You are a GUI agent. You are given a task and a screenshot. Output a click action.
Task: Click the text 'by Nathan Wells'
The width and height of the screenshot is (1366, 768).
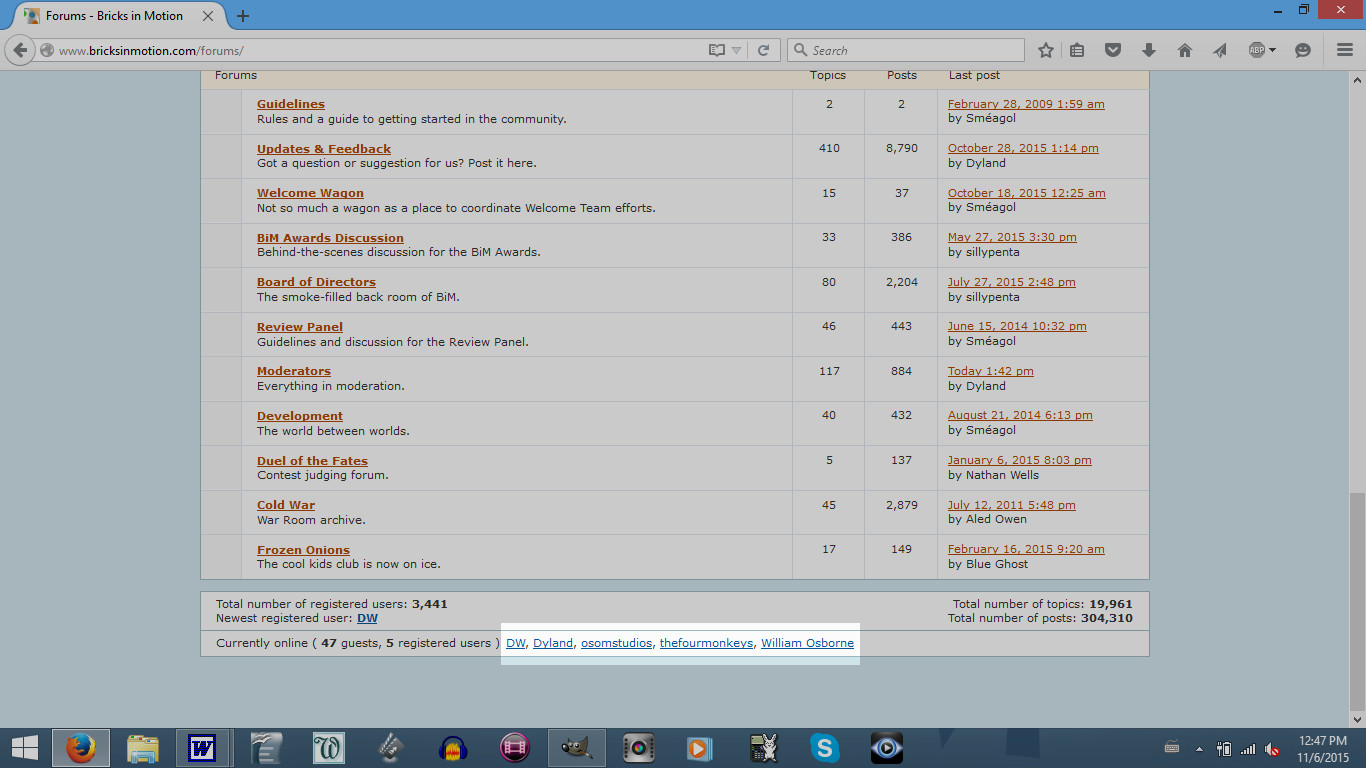[993, 475]
